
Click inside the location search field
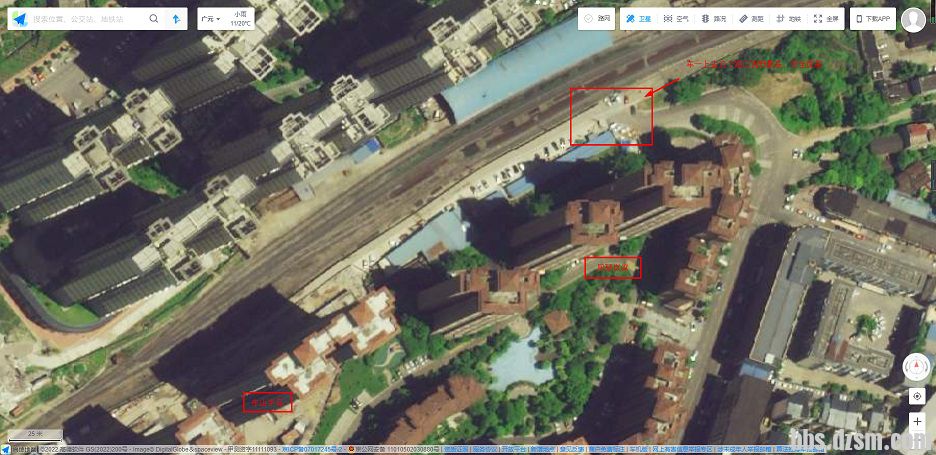tap(85, 19)
